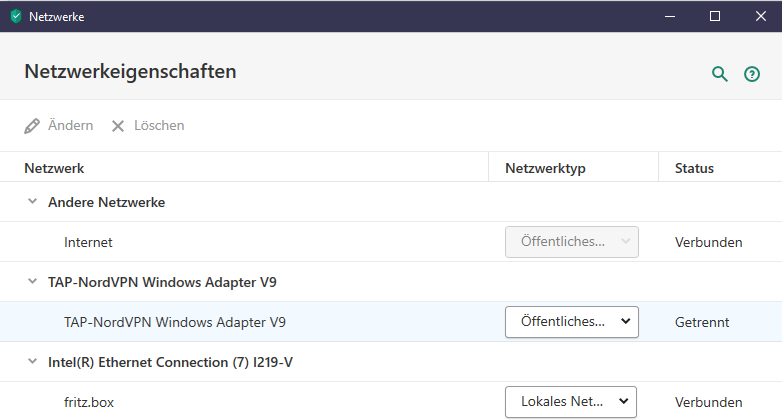The height and width of the screenshot is (420, 782).
Task: Click the X icon beside Löschen
Action: [x=118, y=126]
